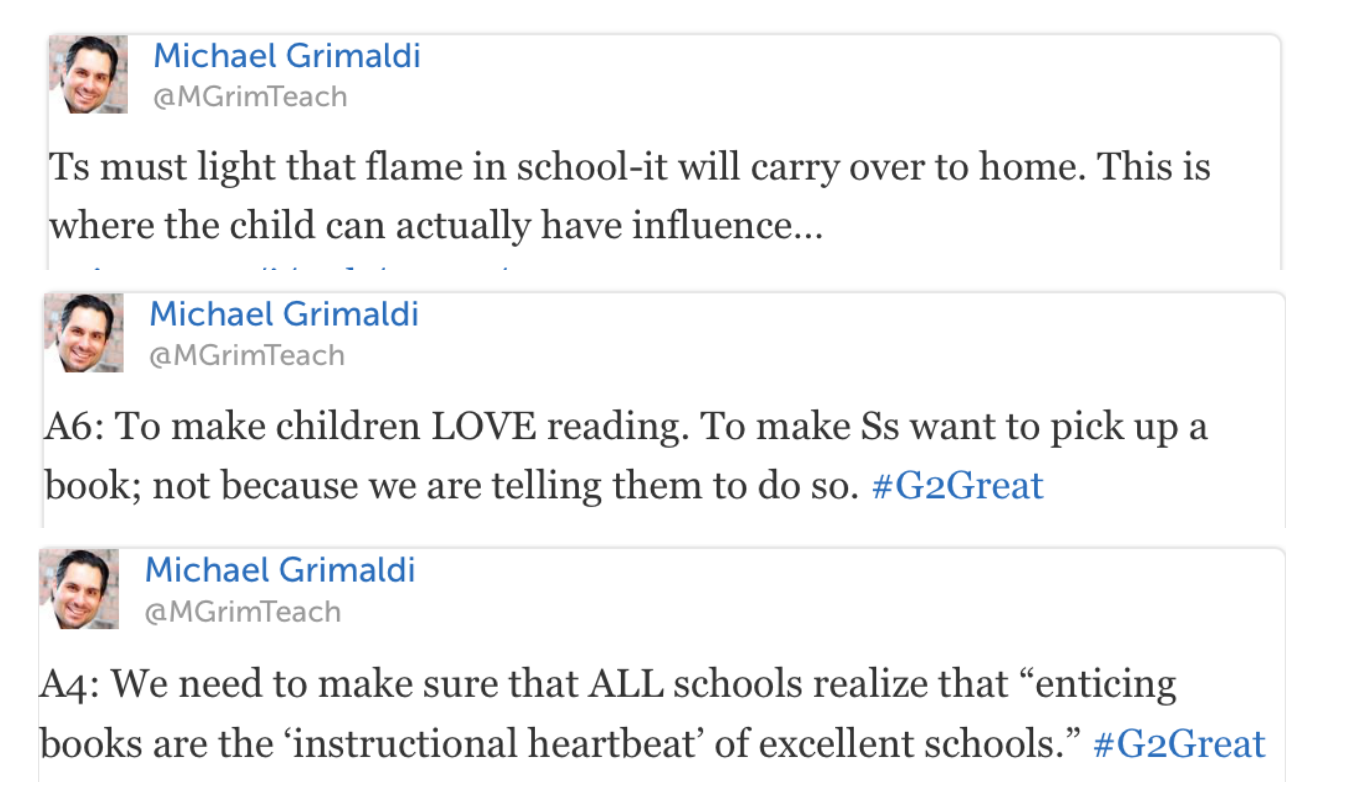Open the #G2Great hashtag after "excellent schools."
This screenshot has width=1352, height=806.
pos(1180,744)
